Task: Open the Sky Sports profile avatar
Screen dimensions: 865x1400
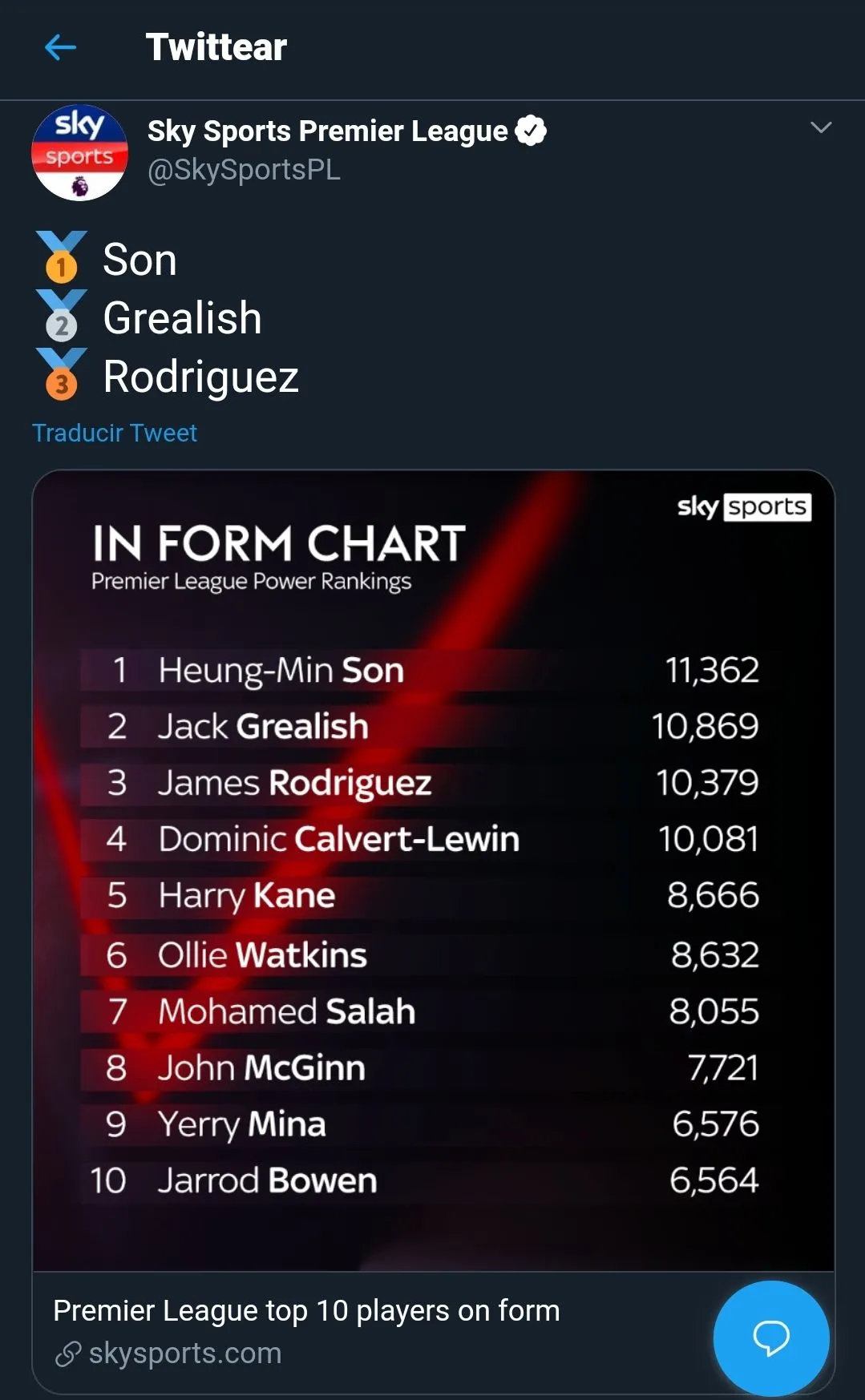Action: click(79, 152)
